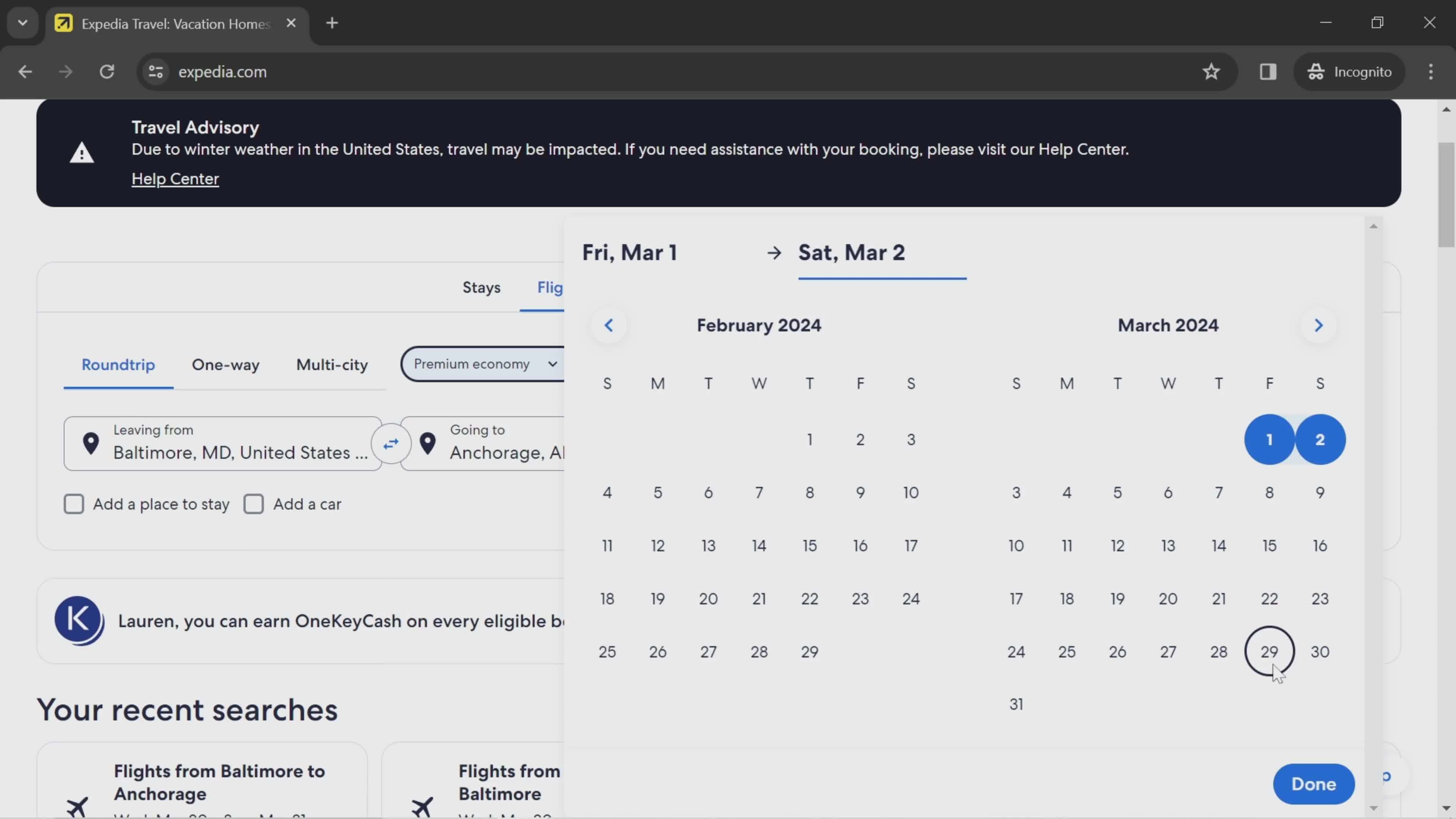Screen dimensions: 1456x819
Task: Close the Expedia Travel tab
Action: (291, 23)
